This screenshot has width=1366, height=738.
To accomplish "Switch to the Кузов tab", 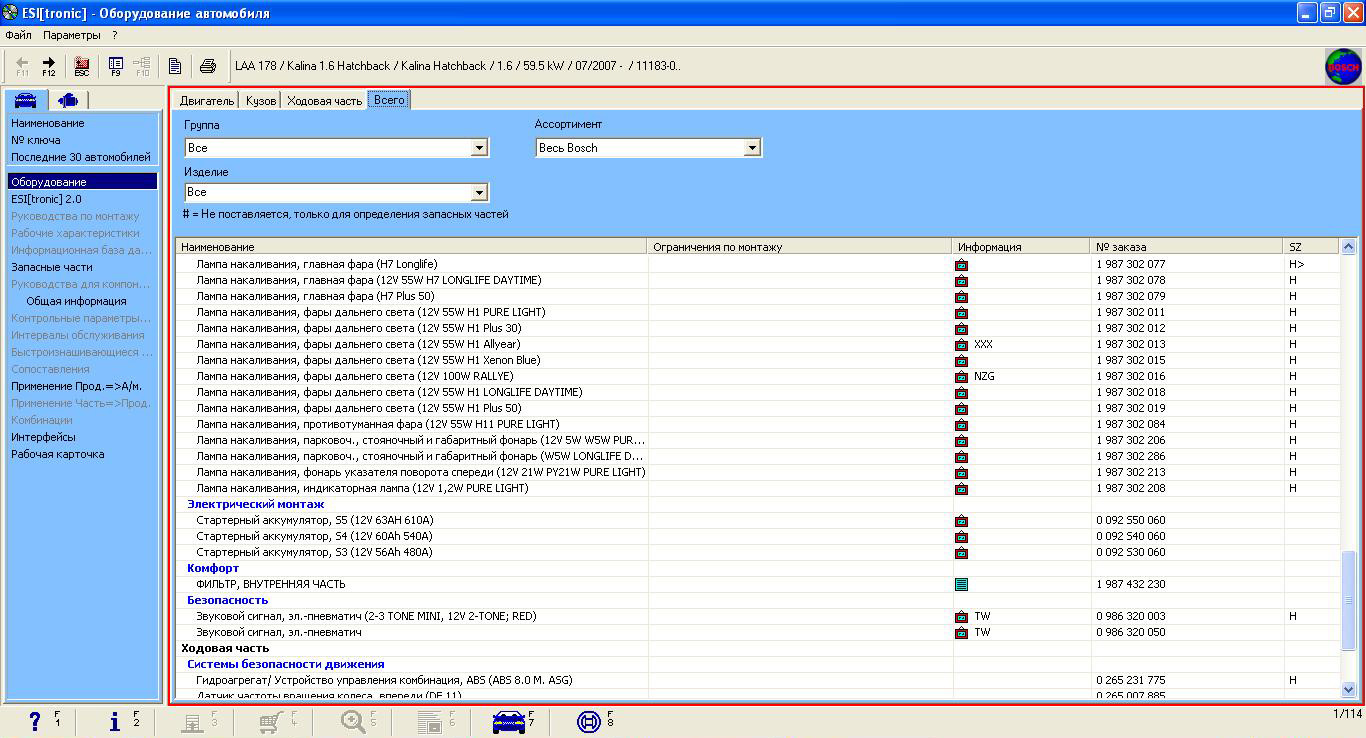I will [x=261, y=100].
